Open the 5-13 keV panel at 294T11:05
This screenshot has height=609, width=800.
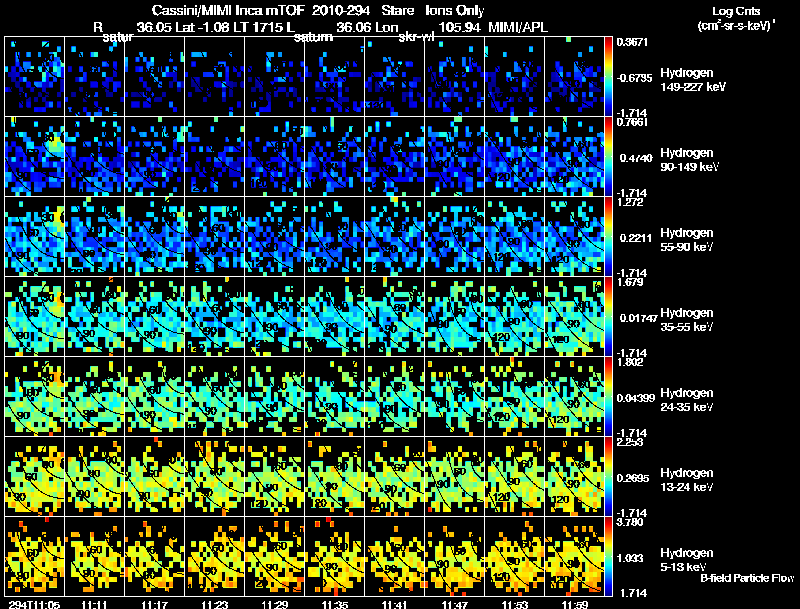click(x=34, y=556)
